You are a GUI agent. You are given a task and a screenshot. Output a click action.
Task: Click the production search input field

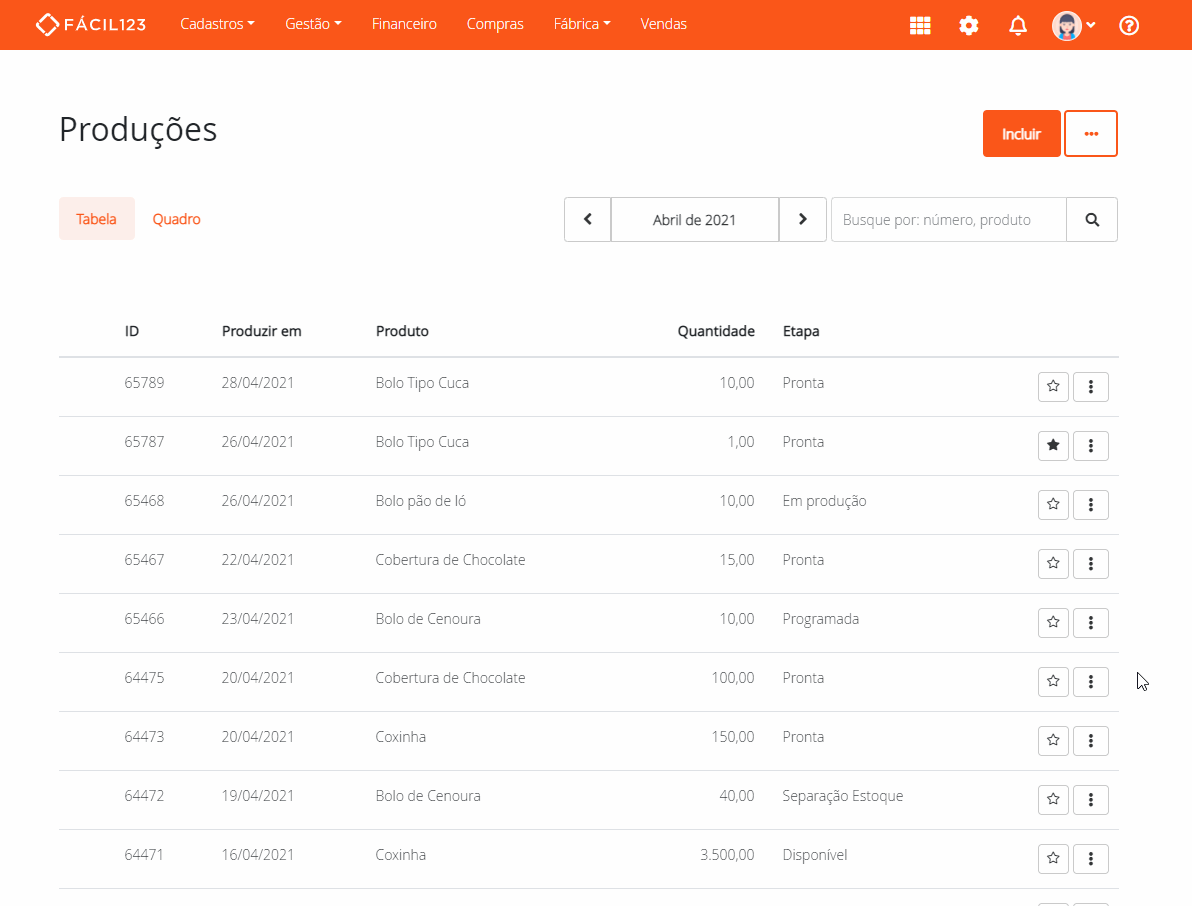tap(948, 220)
